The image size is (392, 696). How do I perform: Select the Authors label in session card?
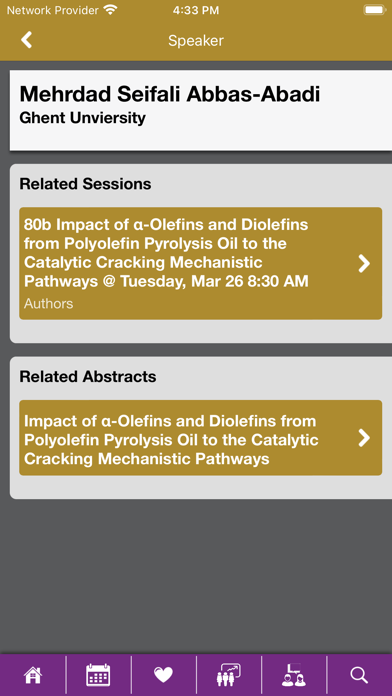[x=48, y=304]
